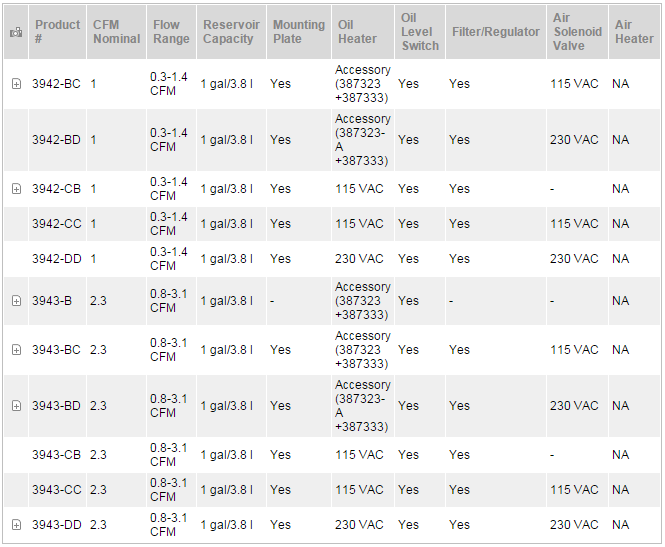Viewport: 665px width, 547px height.
Task: Expand details for product 3943-BD
Action: [x=16, y=406]
